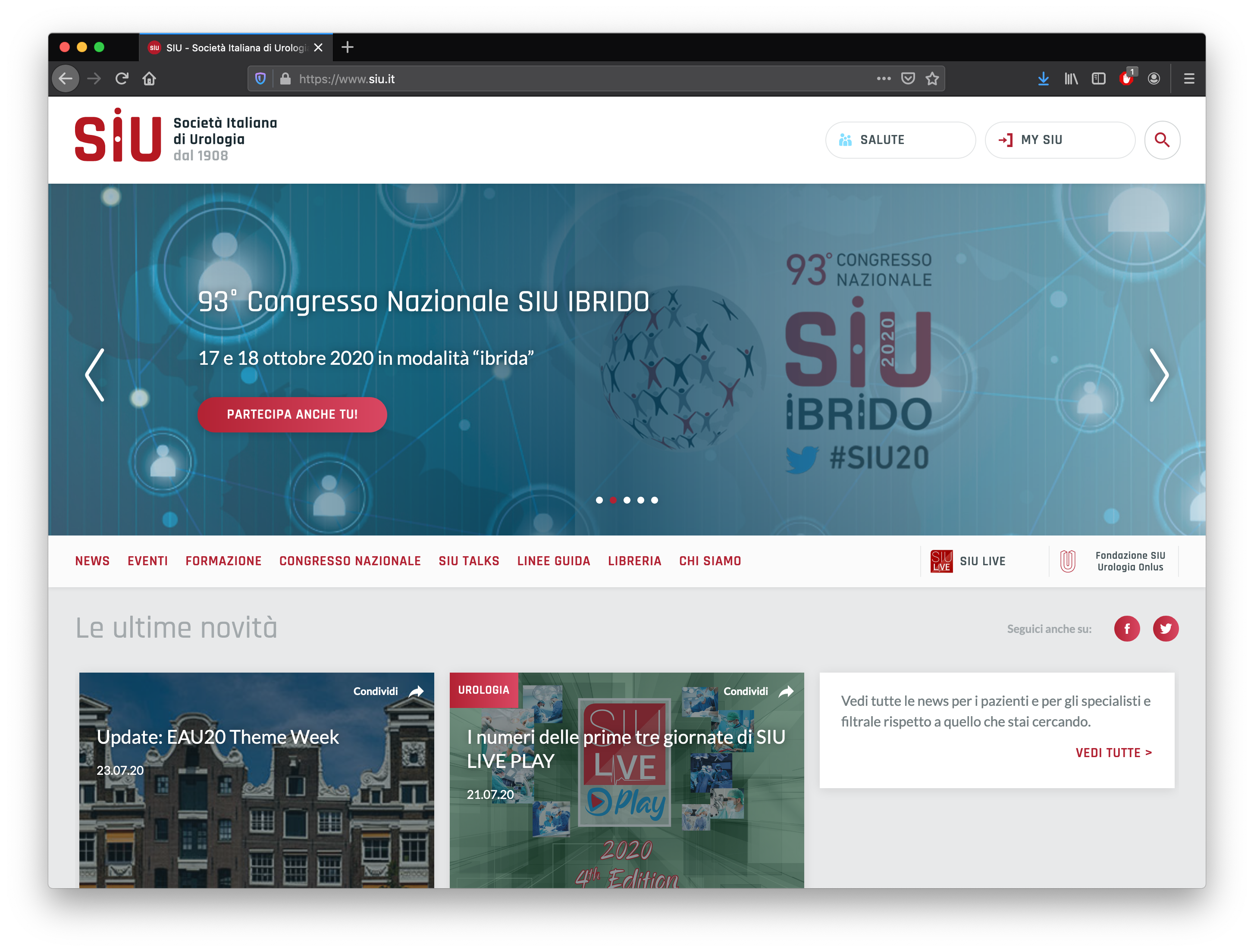Open the SIU LIVE link
This screenshot has width=1254, height=952.
tap(968, 561)
